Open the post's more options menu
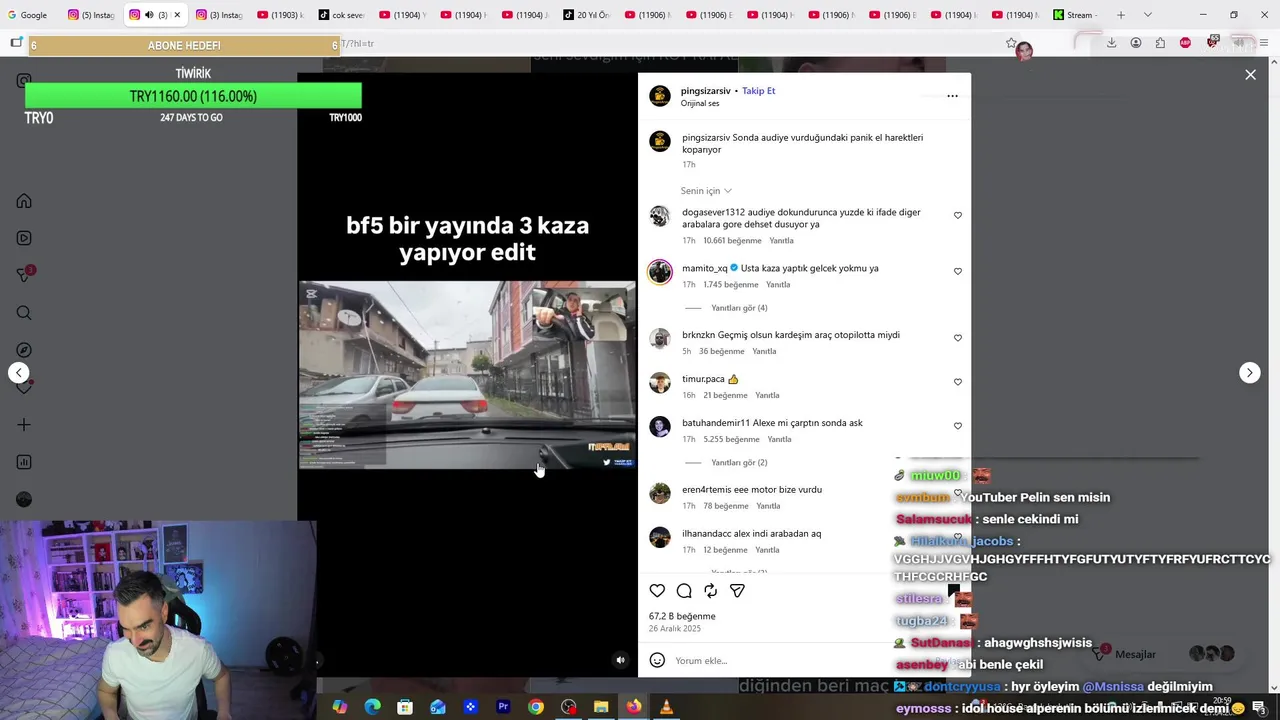 click(952, 96)
